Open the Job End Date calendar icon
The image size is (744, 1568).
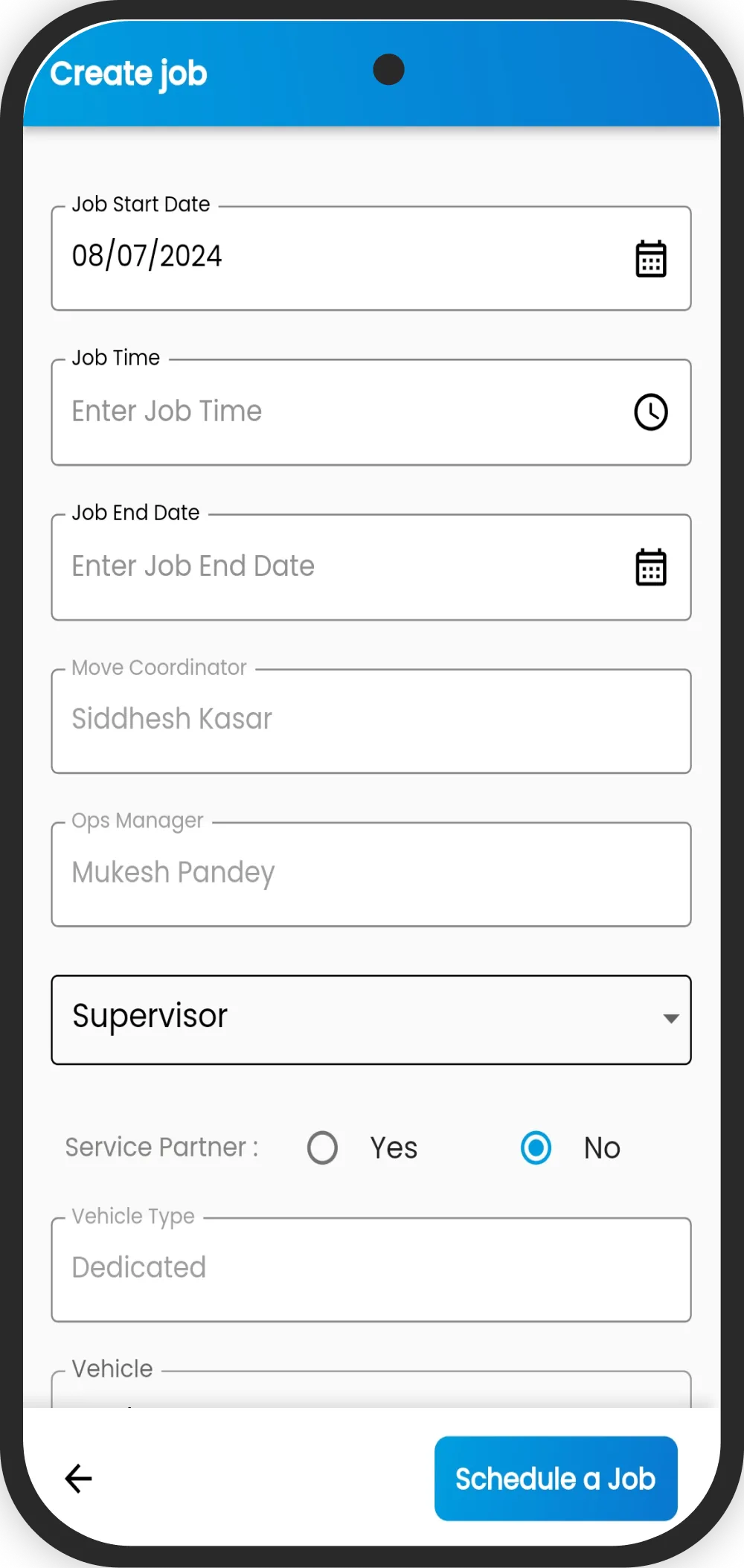[650, 567]
